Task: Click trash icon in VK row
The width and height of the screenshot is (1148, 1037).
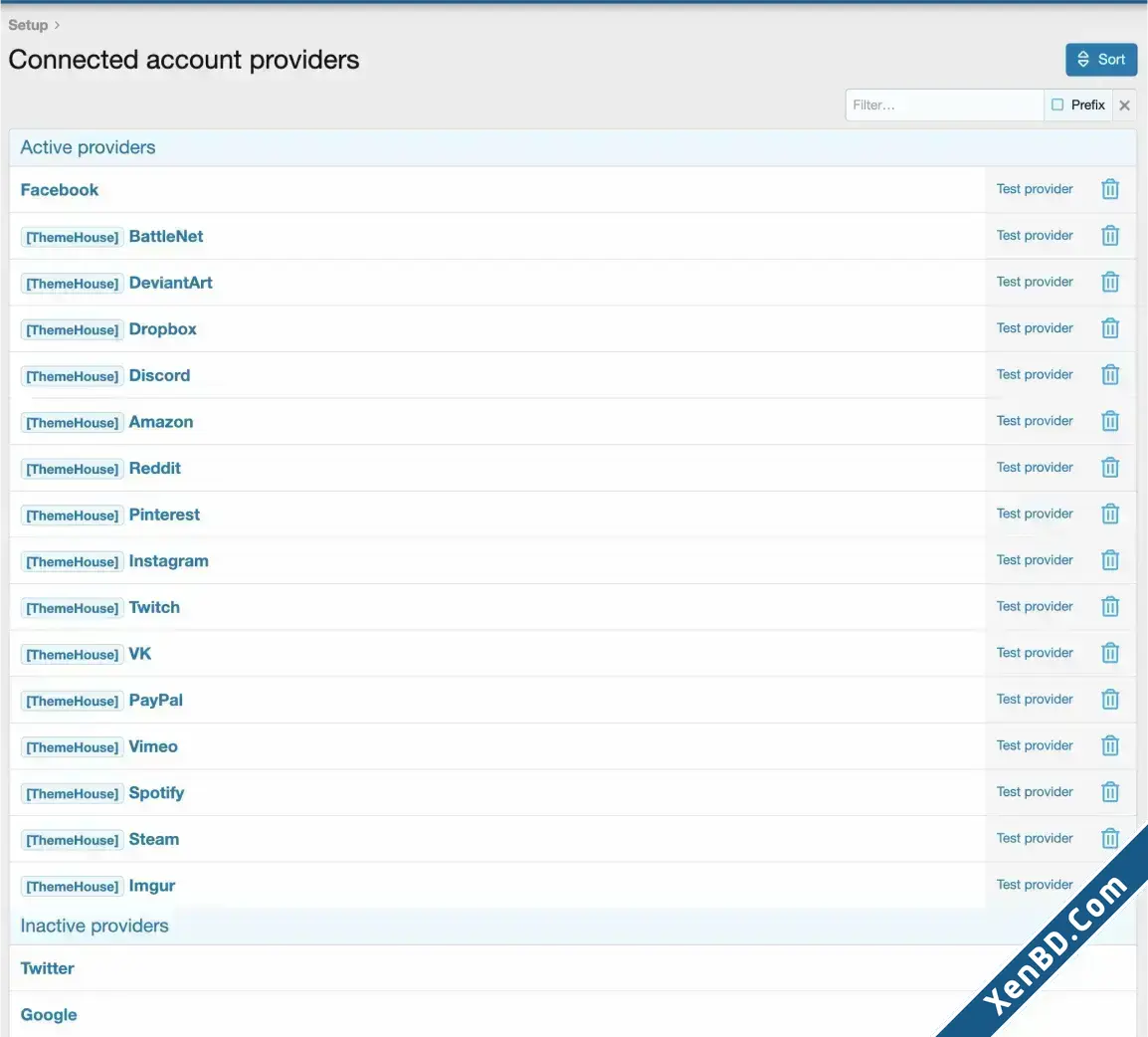Action: pyautogui.click(x=1110, y=653)
